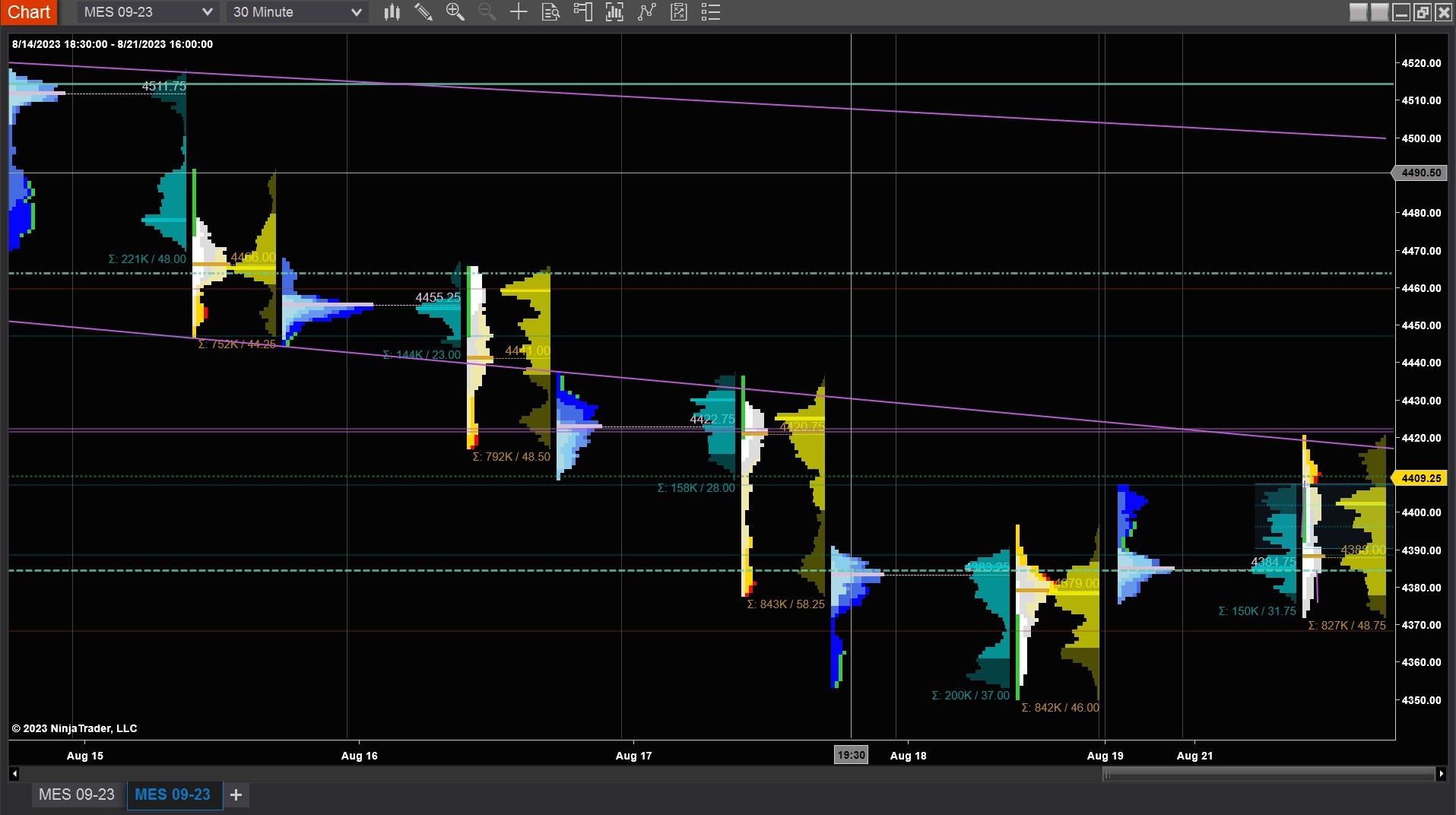Minimize the chart window

tap(1400, 12)
